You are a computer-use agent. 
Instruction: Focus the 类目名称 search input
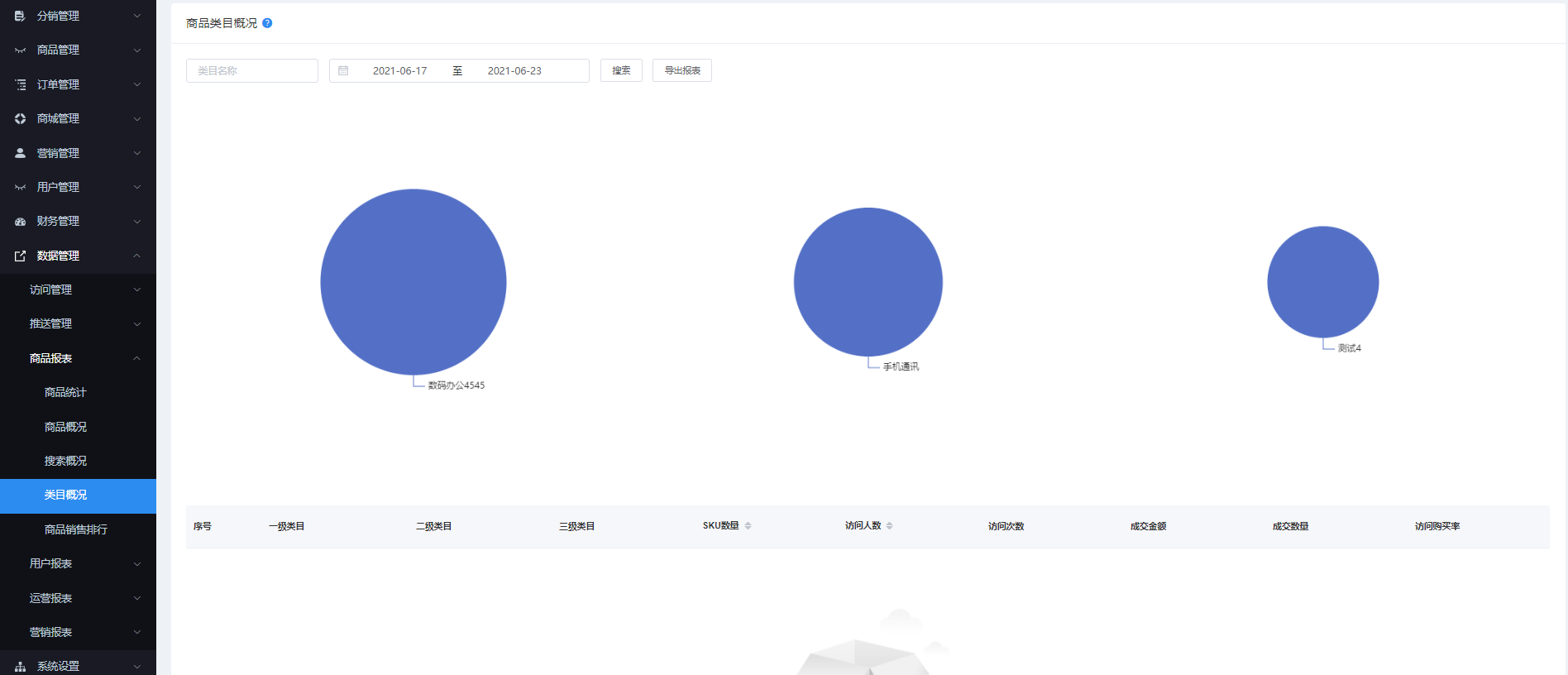[x=252, y=71]
